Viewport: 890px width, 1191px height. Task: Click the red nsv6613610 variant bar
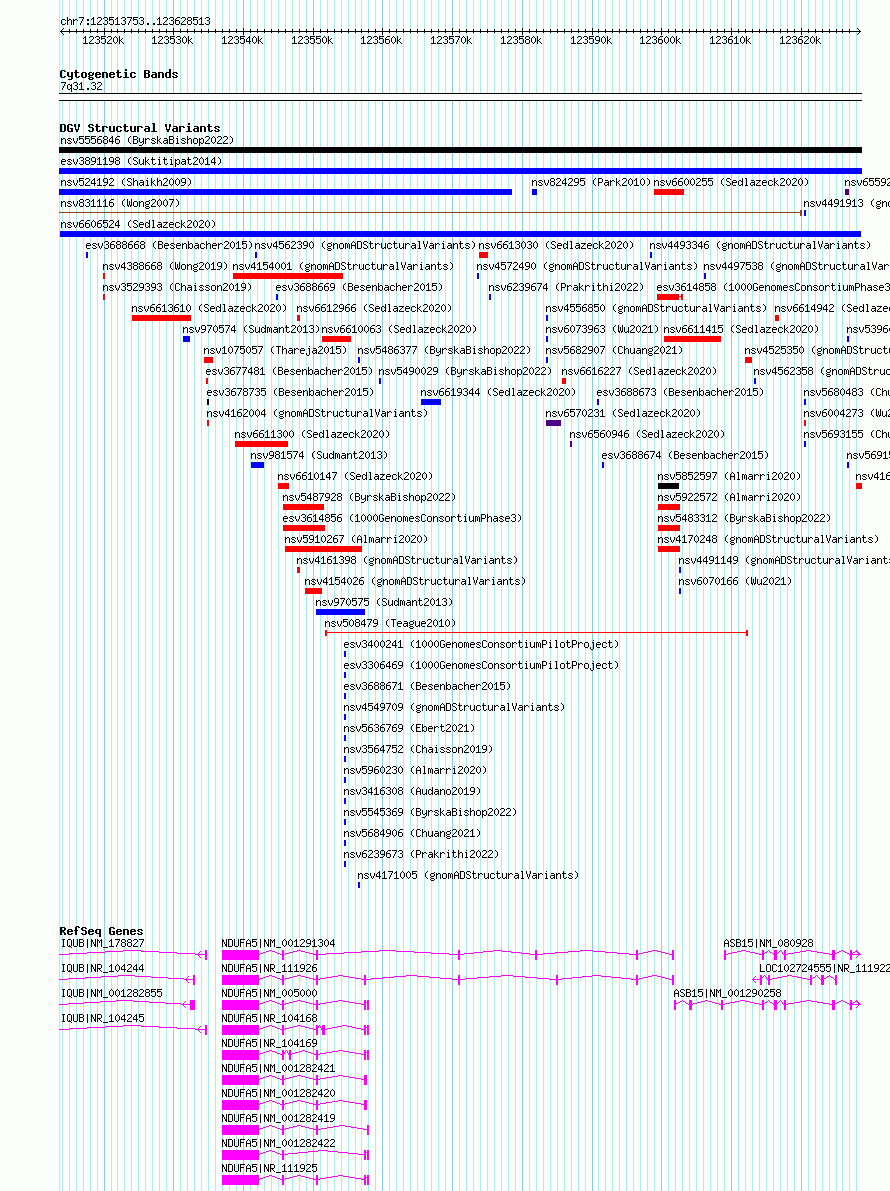(161, 318)
